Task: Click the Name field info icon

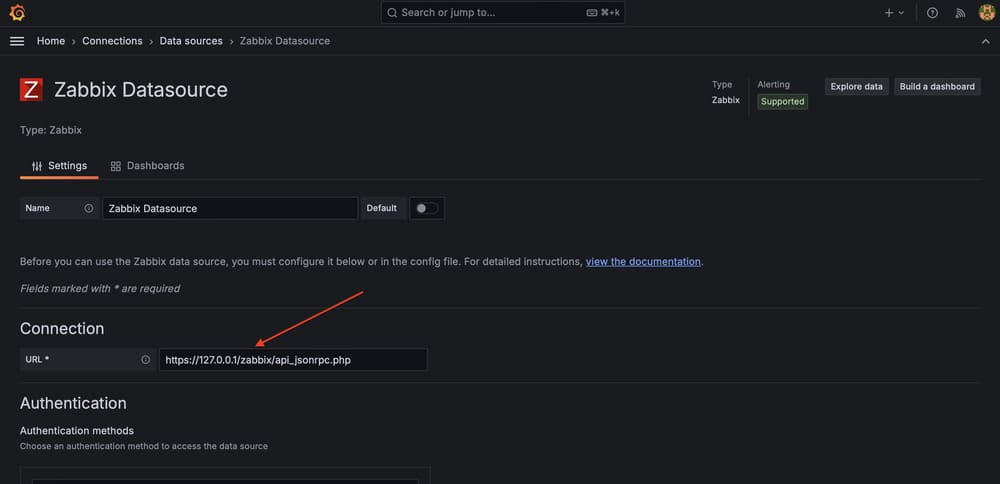Action: click(x=89, y=209)
